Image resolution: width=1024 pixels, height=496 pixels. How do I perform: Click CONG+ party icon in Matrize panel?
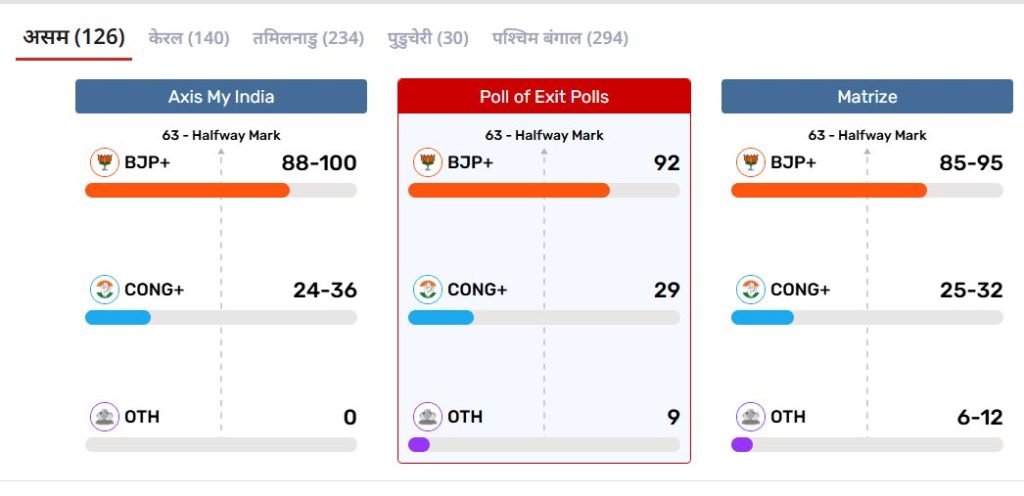tap(750, 290)
